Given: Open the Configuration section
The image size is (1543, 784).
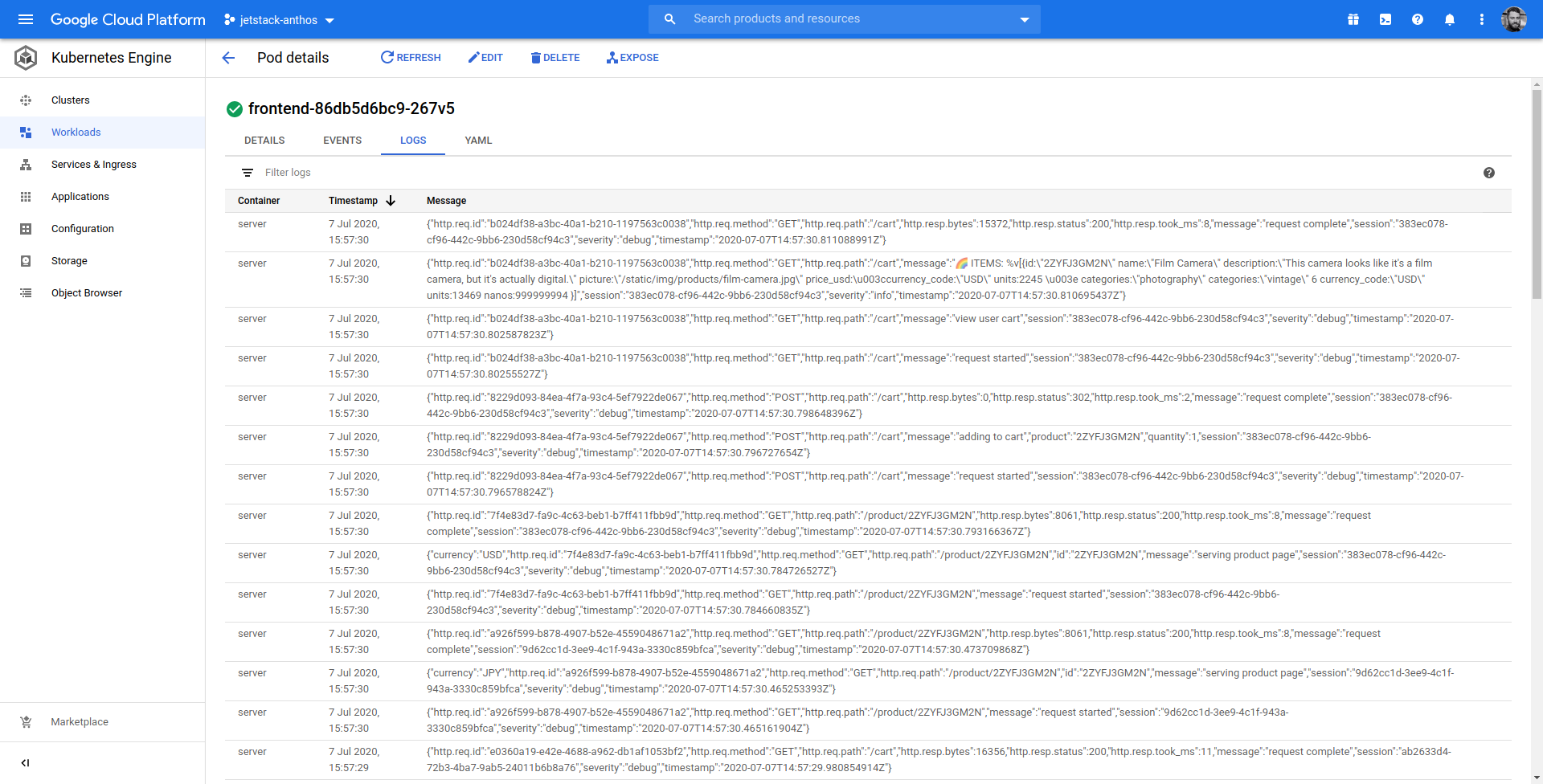Looking at the screenshot, I should [x=82, y=228].
